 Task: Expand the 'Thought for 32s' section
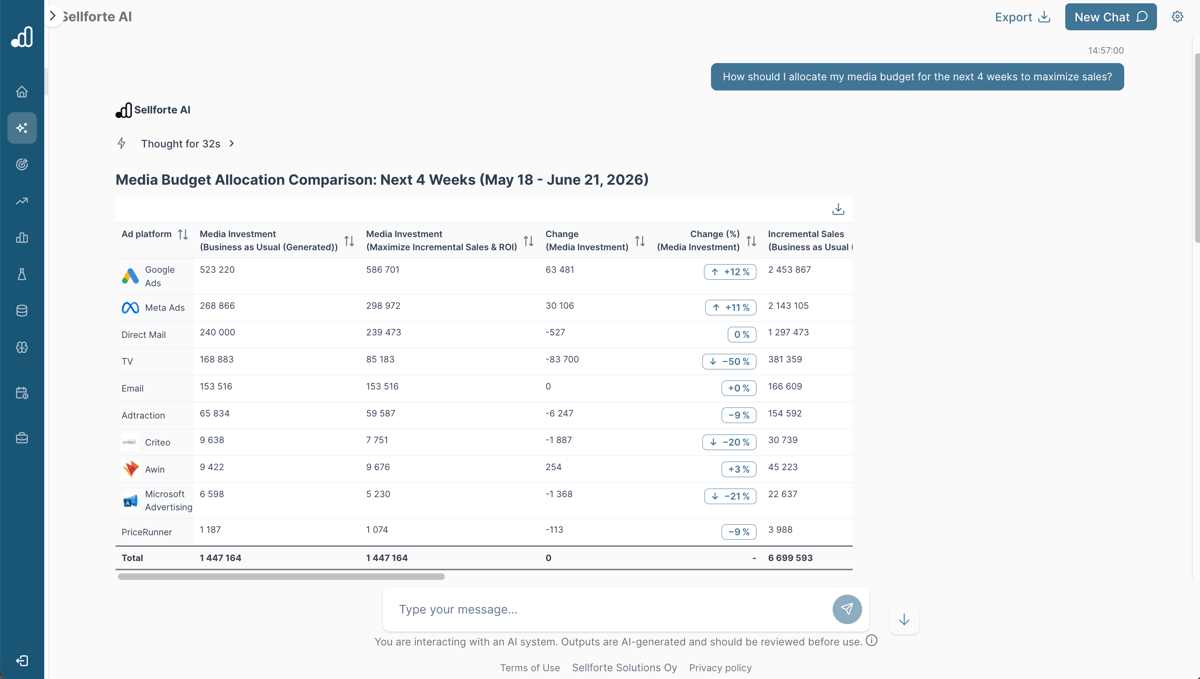tap(188, 144)
